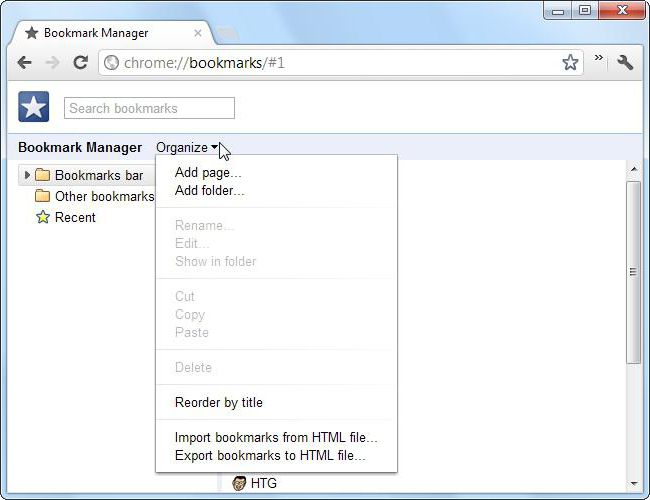This screenshot has height=500, width=650.
Task: Minimize the Chrome window
Action: [x=558, y=11]
